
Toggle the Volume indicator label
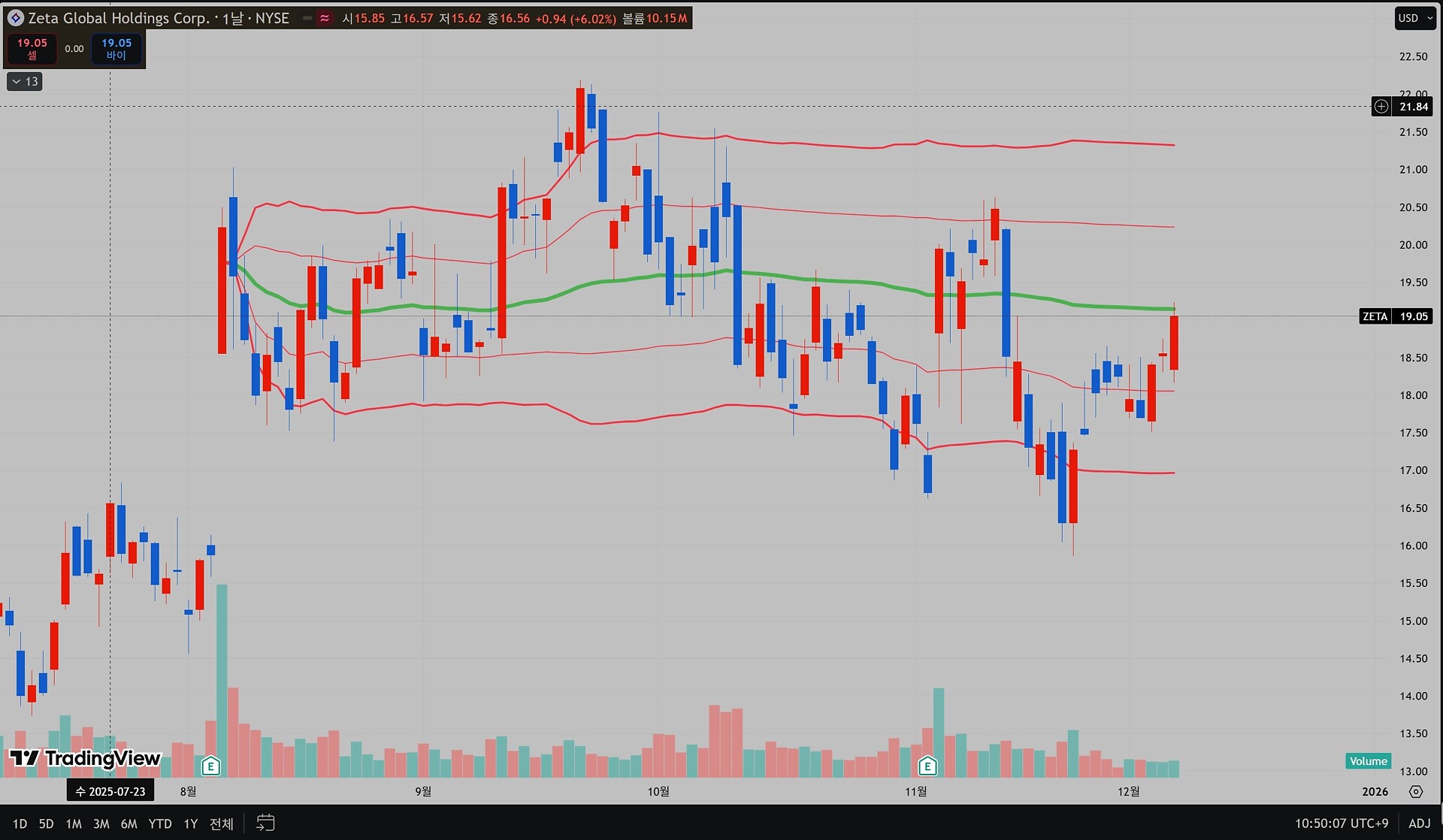click(x=1368, y=761)
